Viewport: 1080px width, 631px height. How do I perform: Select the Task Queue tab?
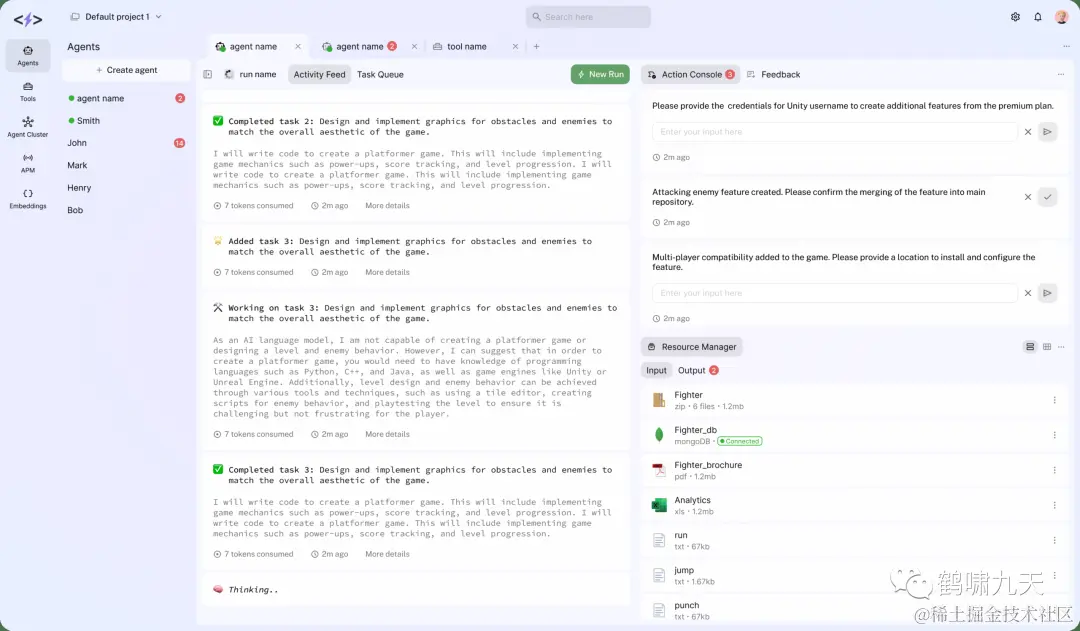coord(380,74)
